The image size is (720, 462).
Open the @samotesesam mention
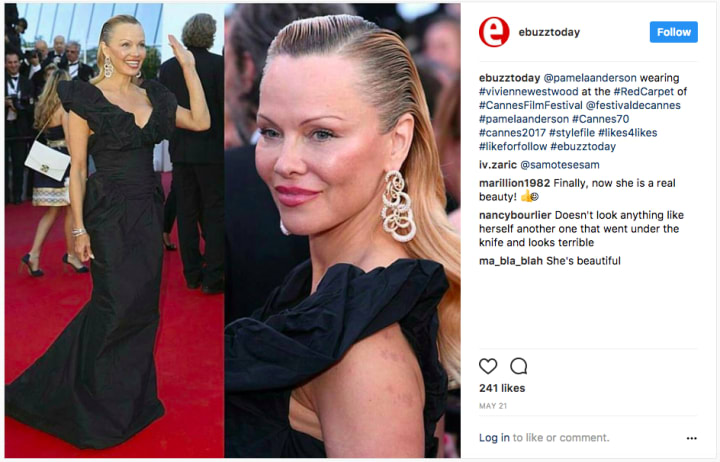point(560,164)
